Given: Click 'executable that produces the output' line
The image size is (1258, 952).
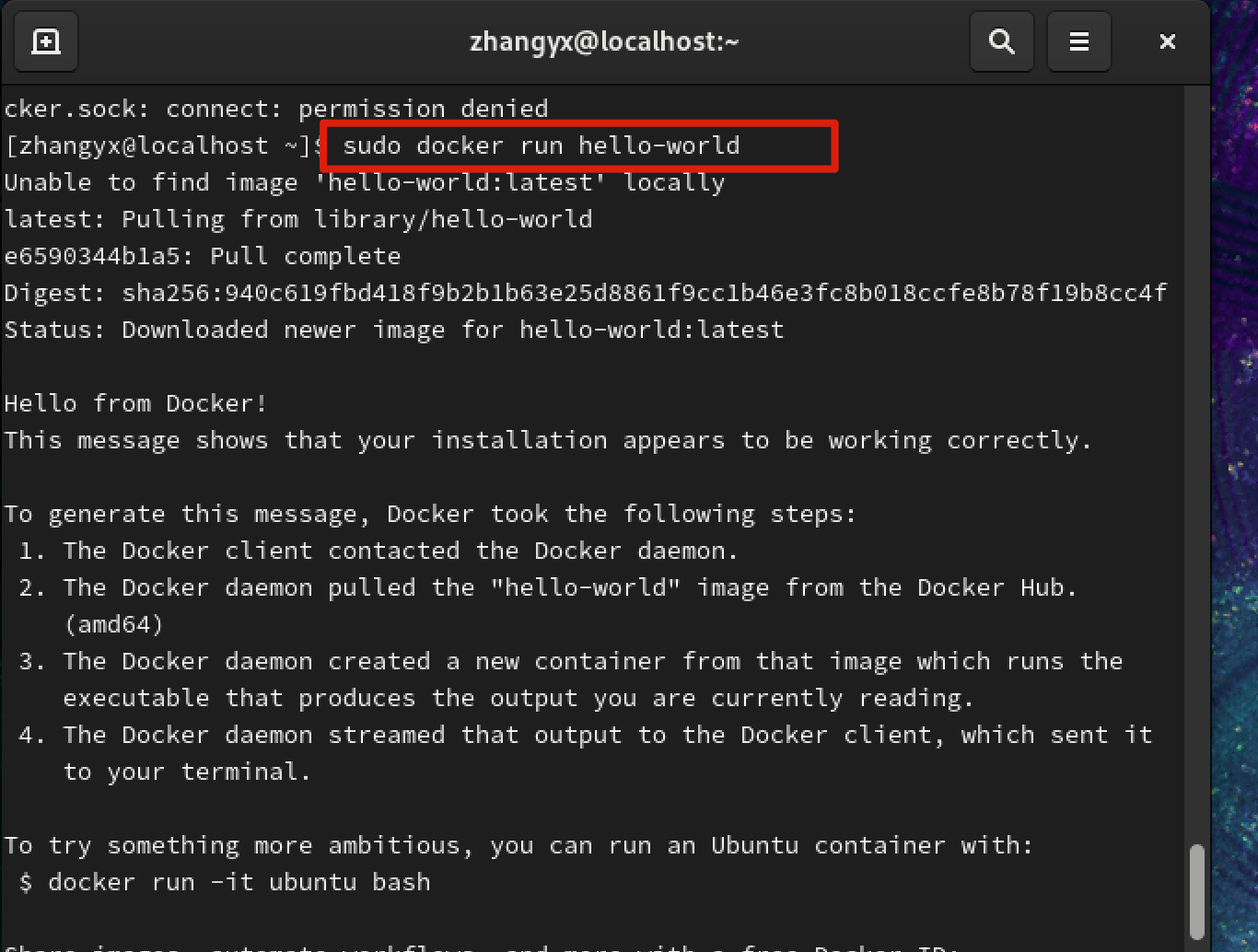Looking at the screenshot, I should [518, 698].
